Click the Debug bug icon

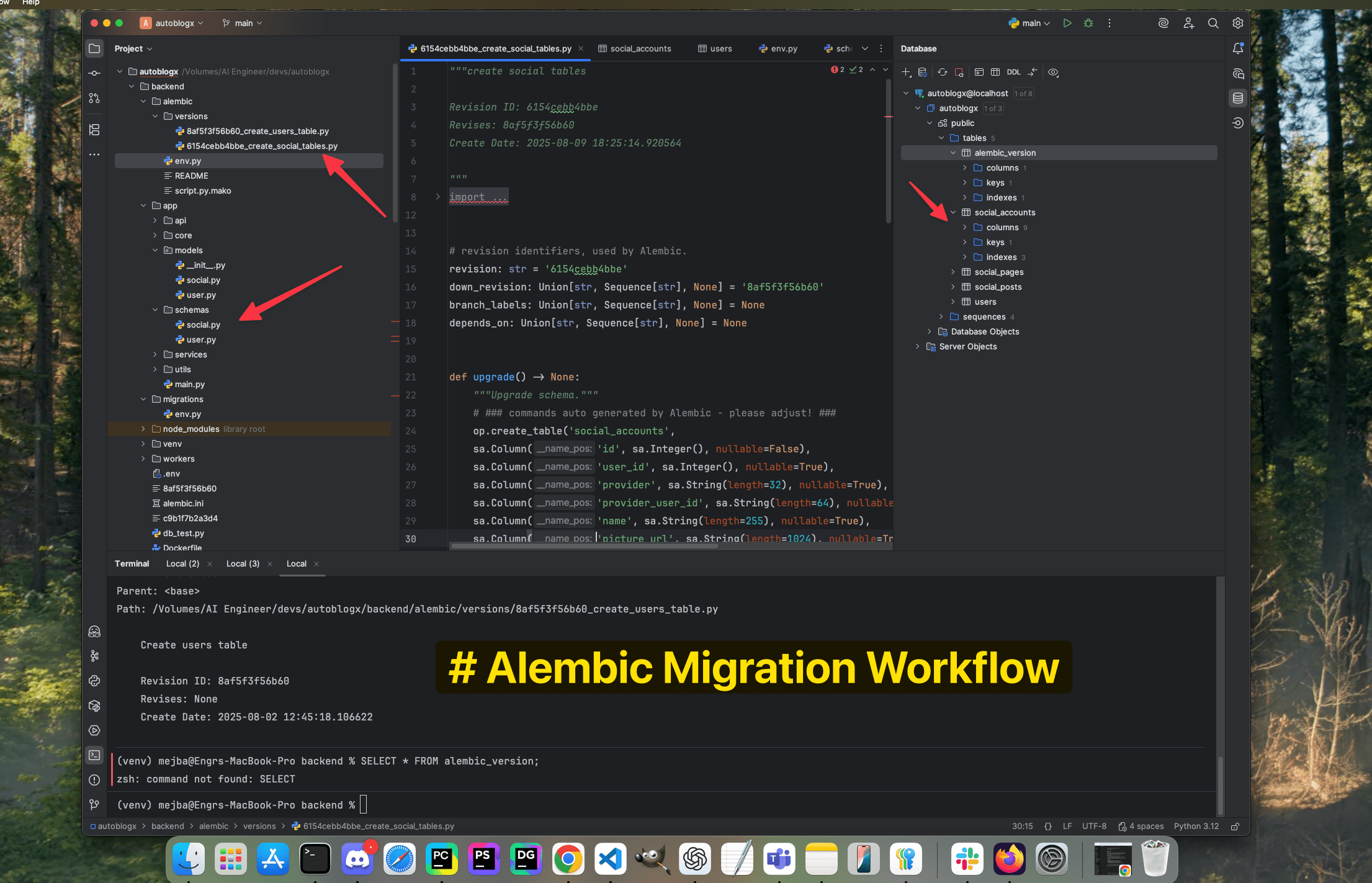(1088, 23)
